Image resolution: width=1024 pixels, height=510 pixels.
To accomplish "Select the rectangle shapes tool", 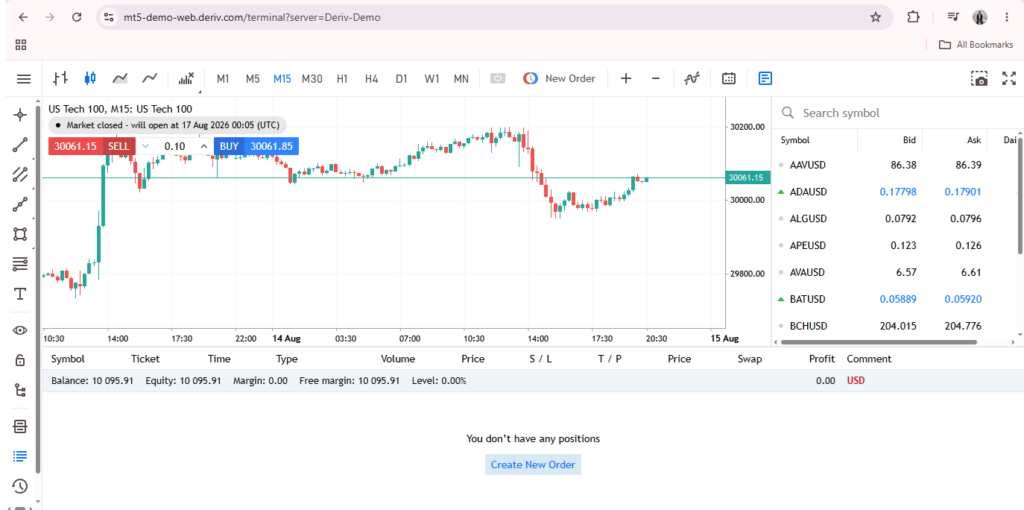I will pos(20,234).
